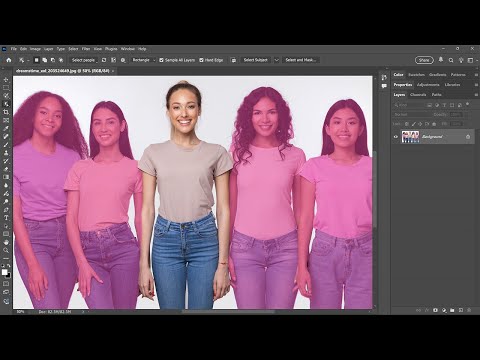This screenshot has width=480, height=360.
Task: Open the Discover lightbulb icon
Action: point(461,60)
